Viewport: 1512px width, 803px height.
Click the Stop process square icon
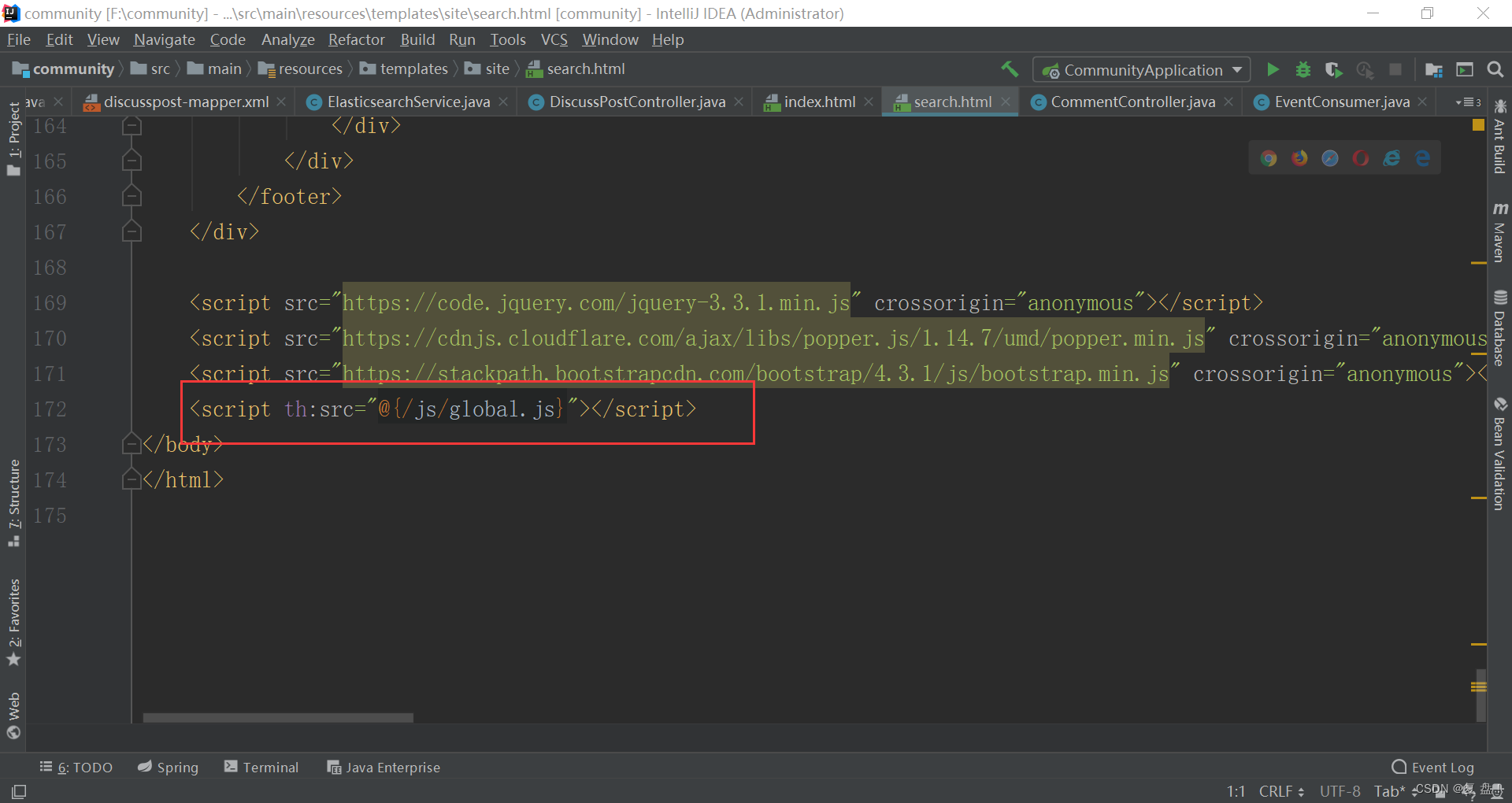coord(1395,69)
